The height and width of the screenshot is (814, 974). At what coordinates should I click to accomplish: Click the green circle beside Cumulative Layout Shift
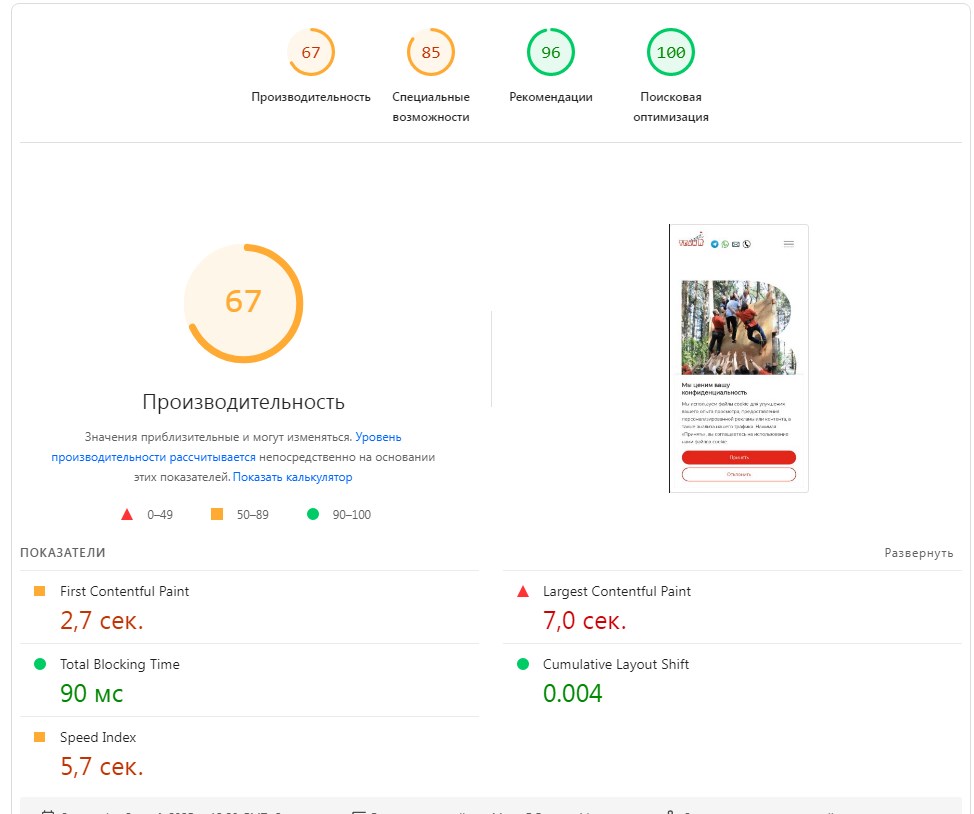pyautogui.click(x=522, y=665)
